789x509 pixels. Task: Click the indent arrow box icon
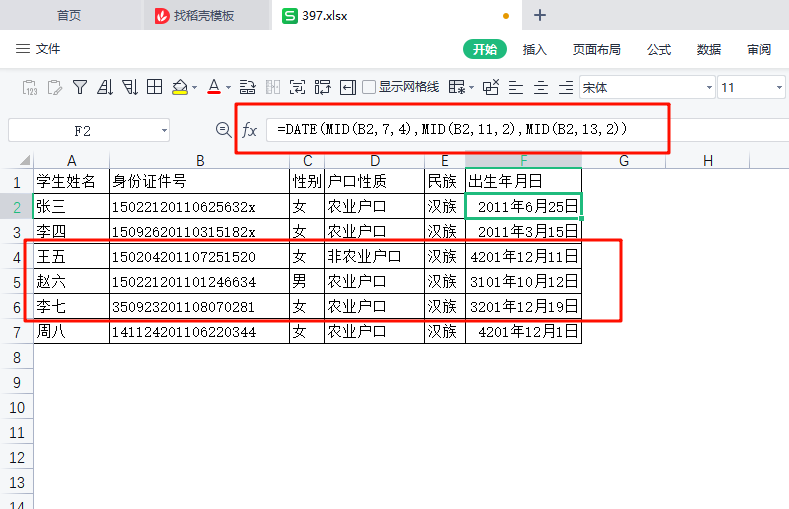click(x=348, y=88)
